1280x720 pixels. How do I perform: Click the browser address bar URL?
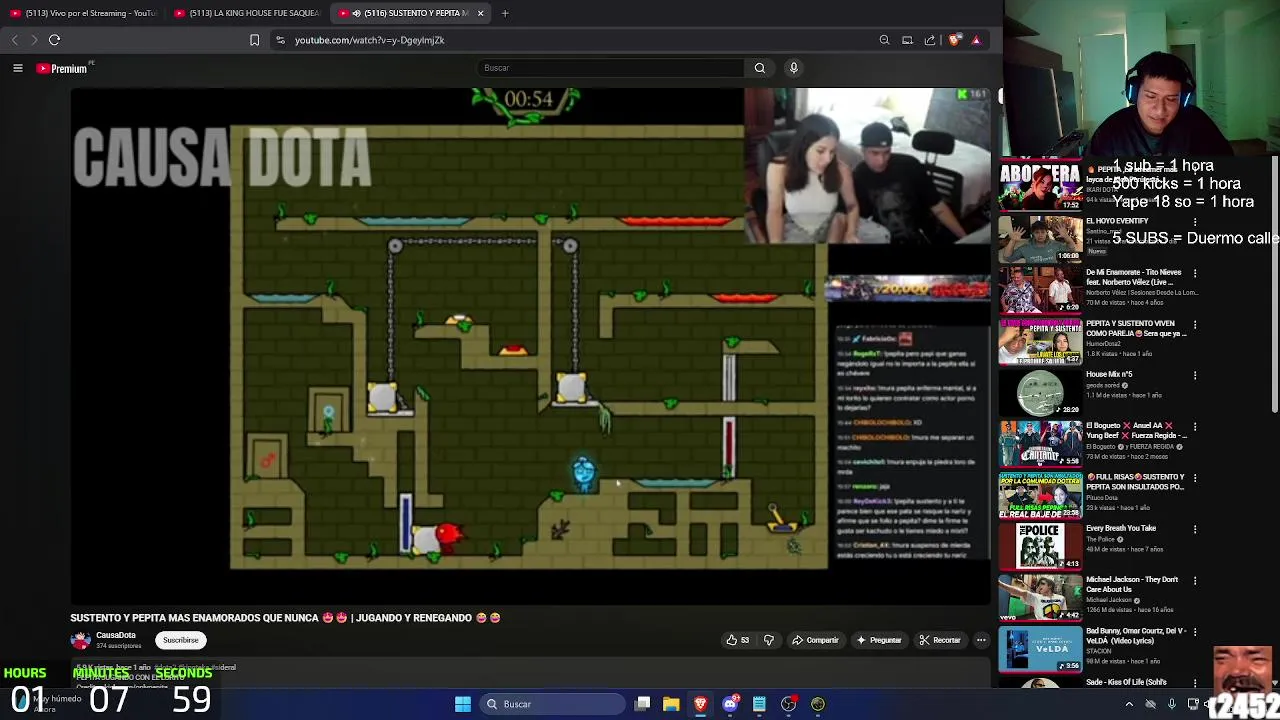[369, 40]
